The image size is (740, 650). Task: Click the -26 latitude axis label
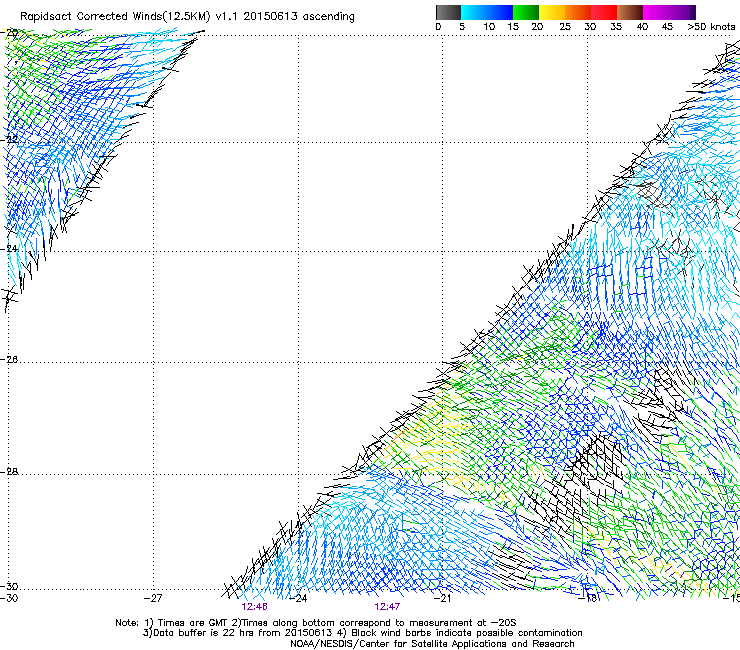[9, 360]
